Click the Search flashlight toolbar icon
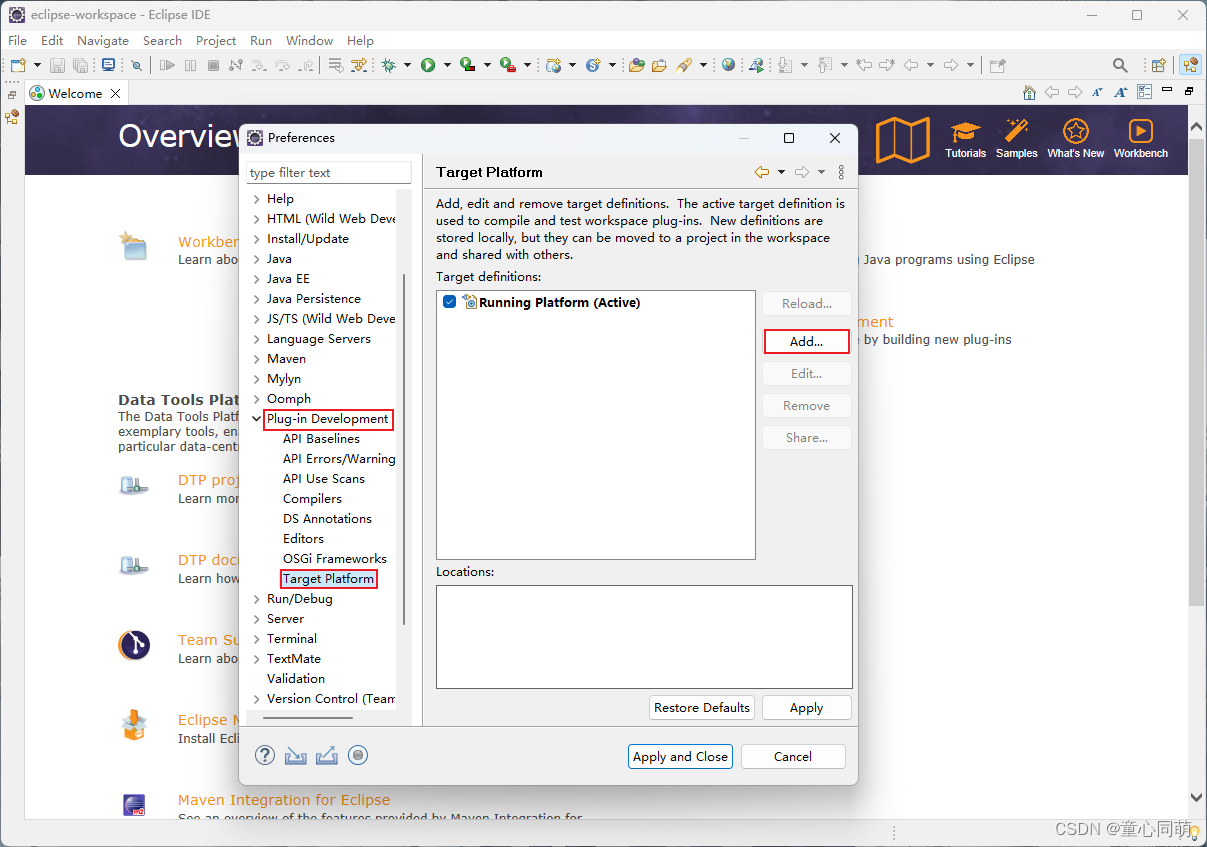1207x847 pixels. tap(684, 66)
